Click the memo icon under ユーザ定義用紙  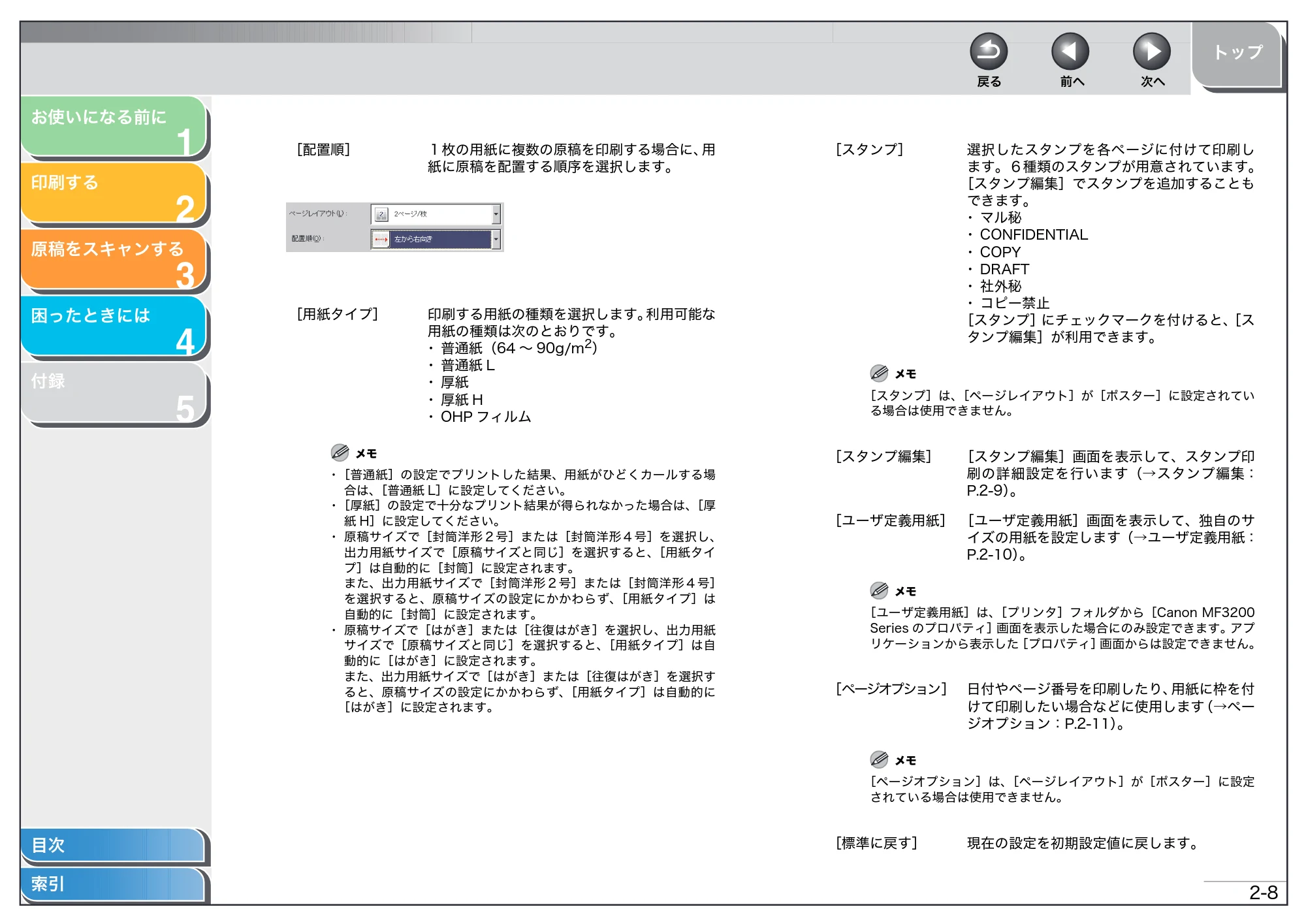click(879, 590)
